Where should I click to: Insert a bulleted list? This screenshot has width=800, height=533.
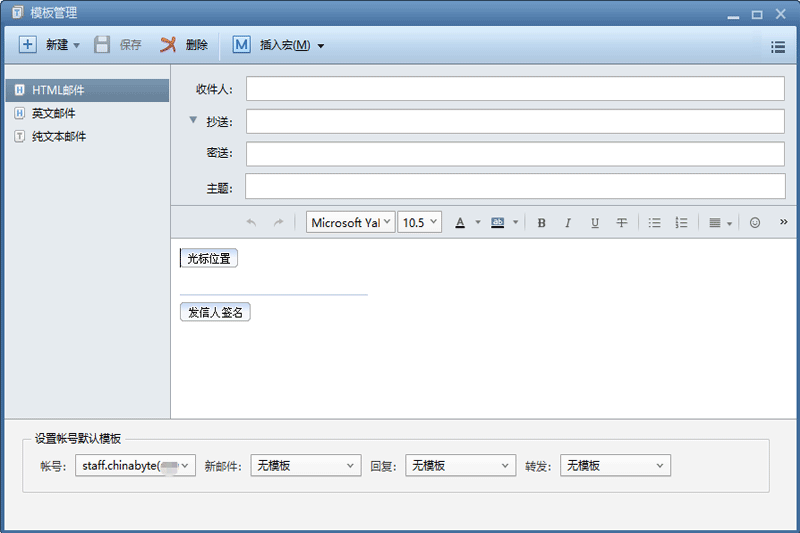(655, 223)
